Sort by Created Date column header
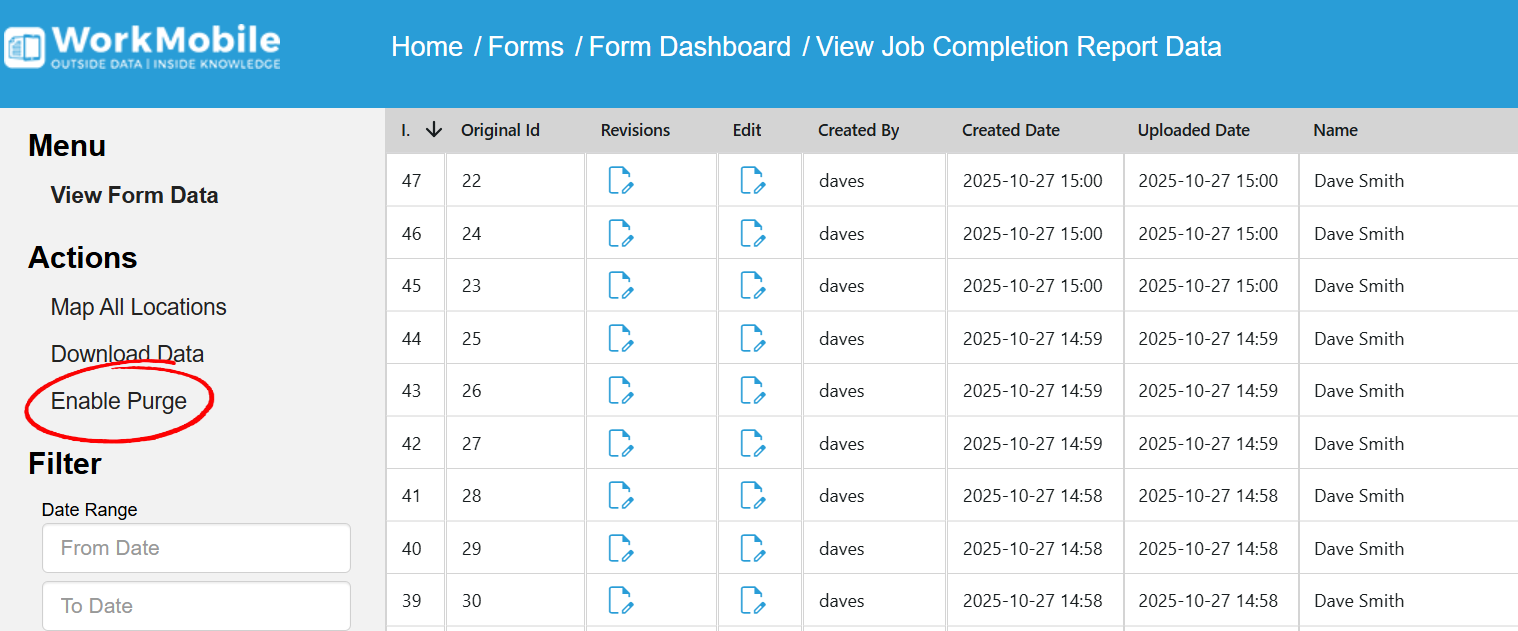The width and height of the screenshot is (1518, 631). 1011,130
